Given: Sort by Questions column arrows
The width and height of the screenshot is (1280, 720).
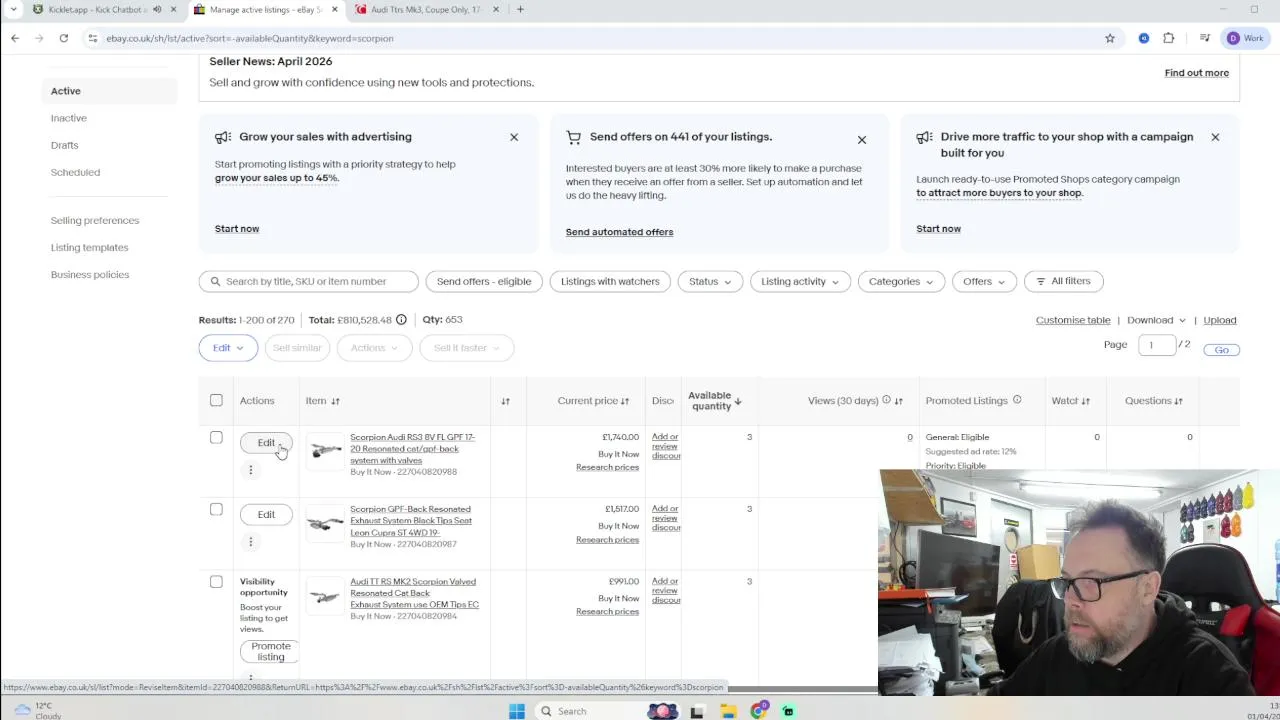Looking at the screenshot, I should click(1178, 401).
